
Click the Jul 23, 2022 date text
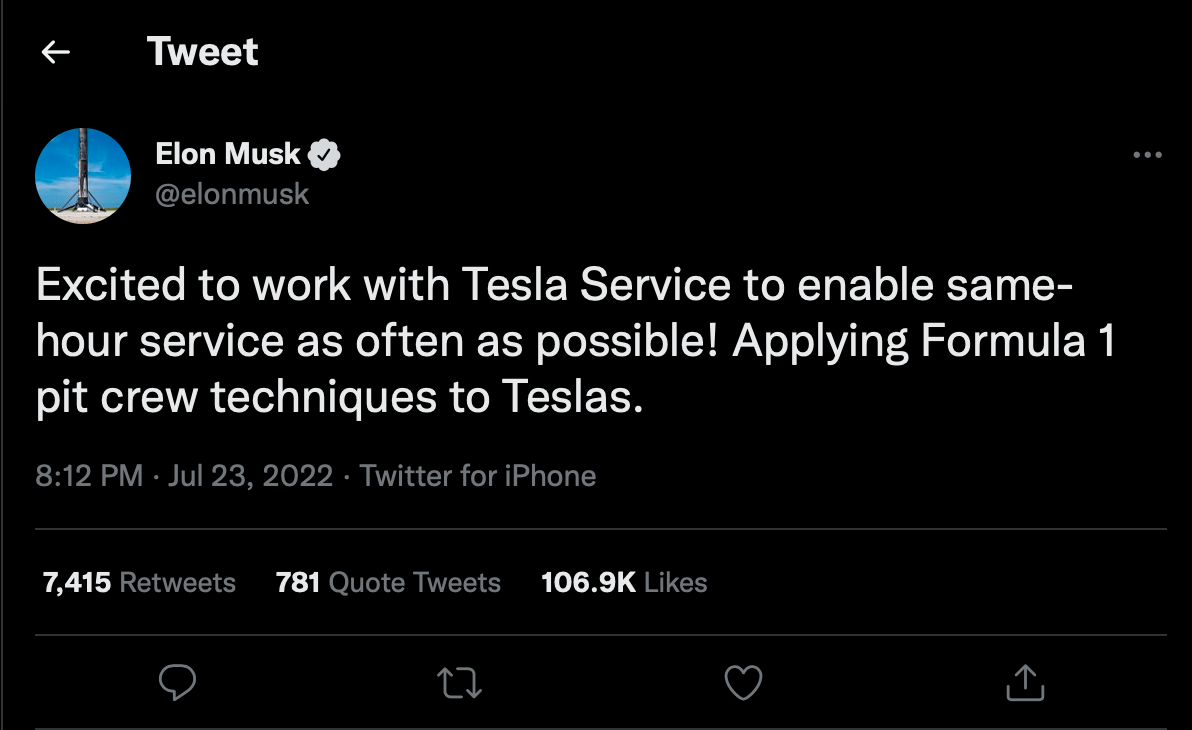coord(250,476)
